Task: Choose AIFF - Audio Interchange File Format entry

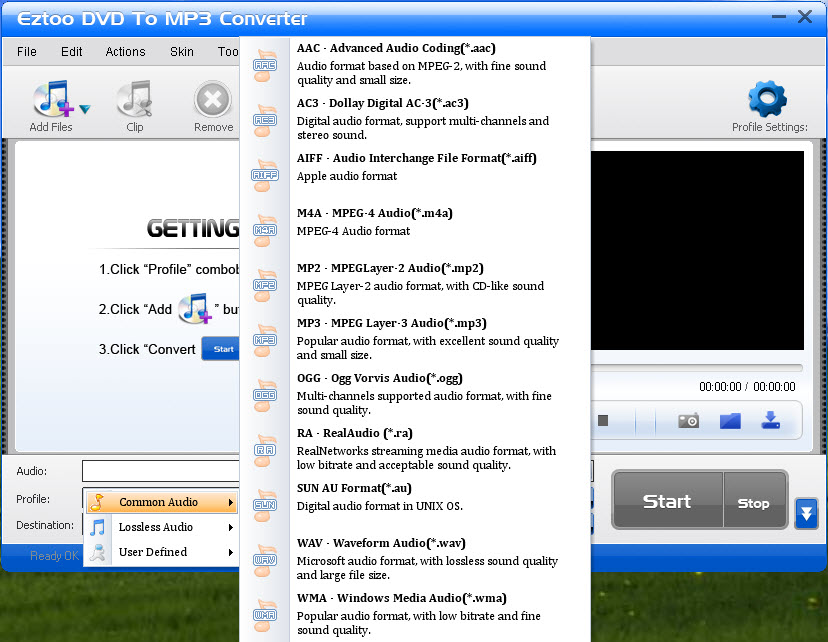Action: (415, 174)
